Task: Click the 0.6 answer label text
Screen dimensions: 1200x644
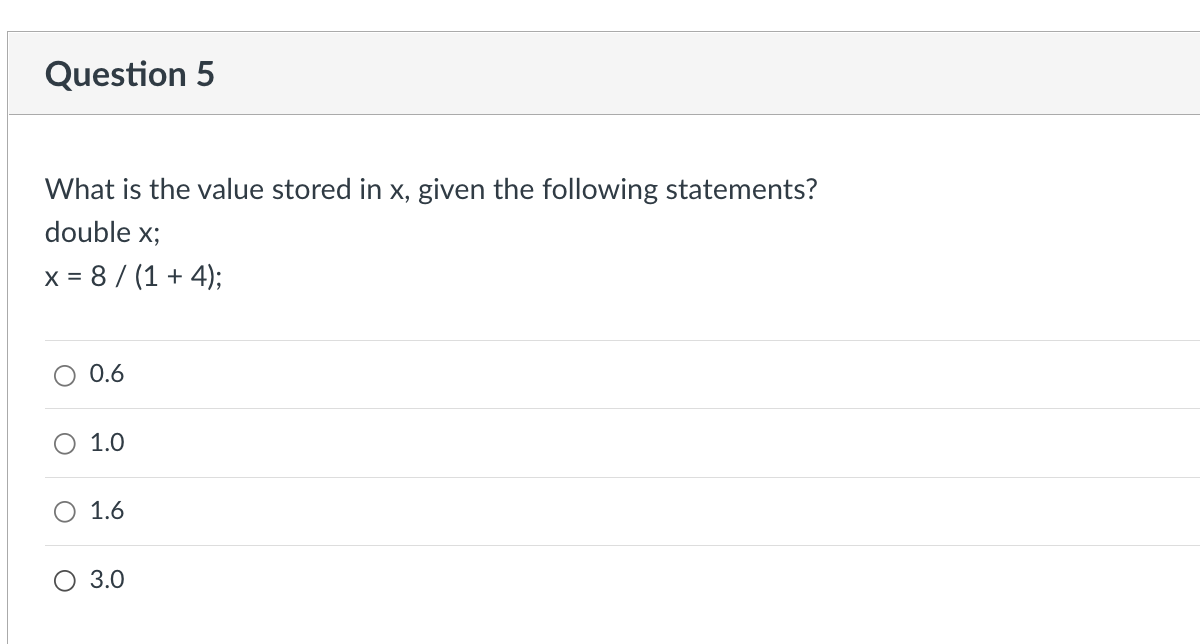Action: (106, 374)
